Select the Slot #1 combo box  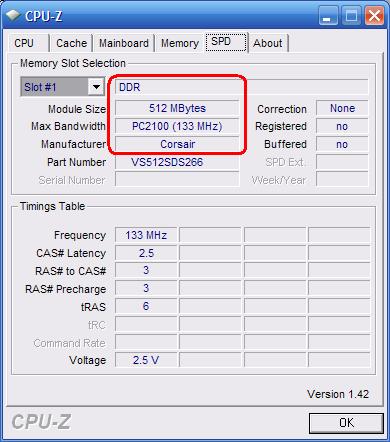pos(63,87)
